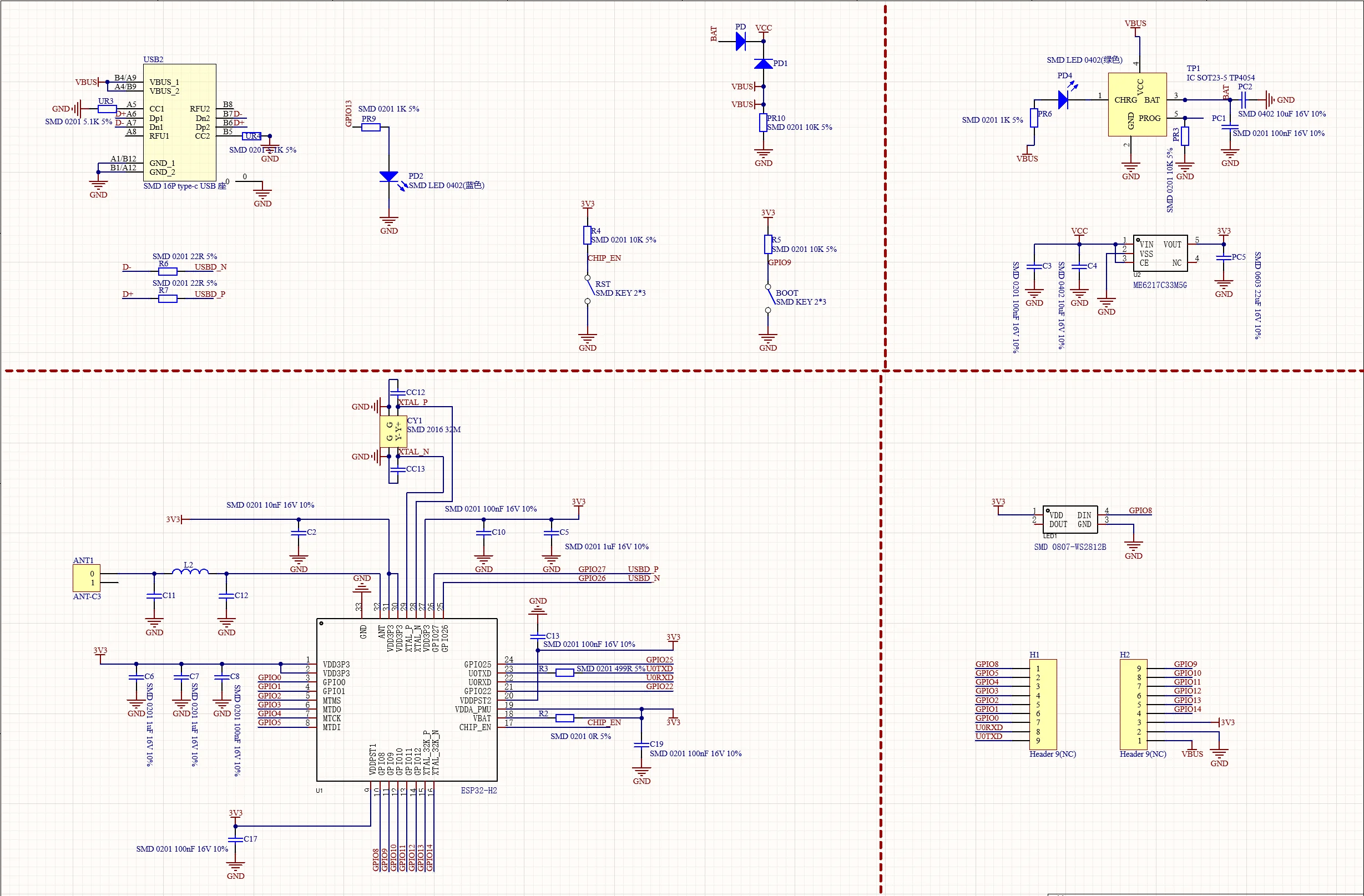Click the PD1 diode symbol

click(x=764, y=64)
